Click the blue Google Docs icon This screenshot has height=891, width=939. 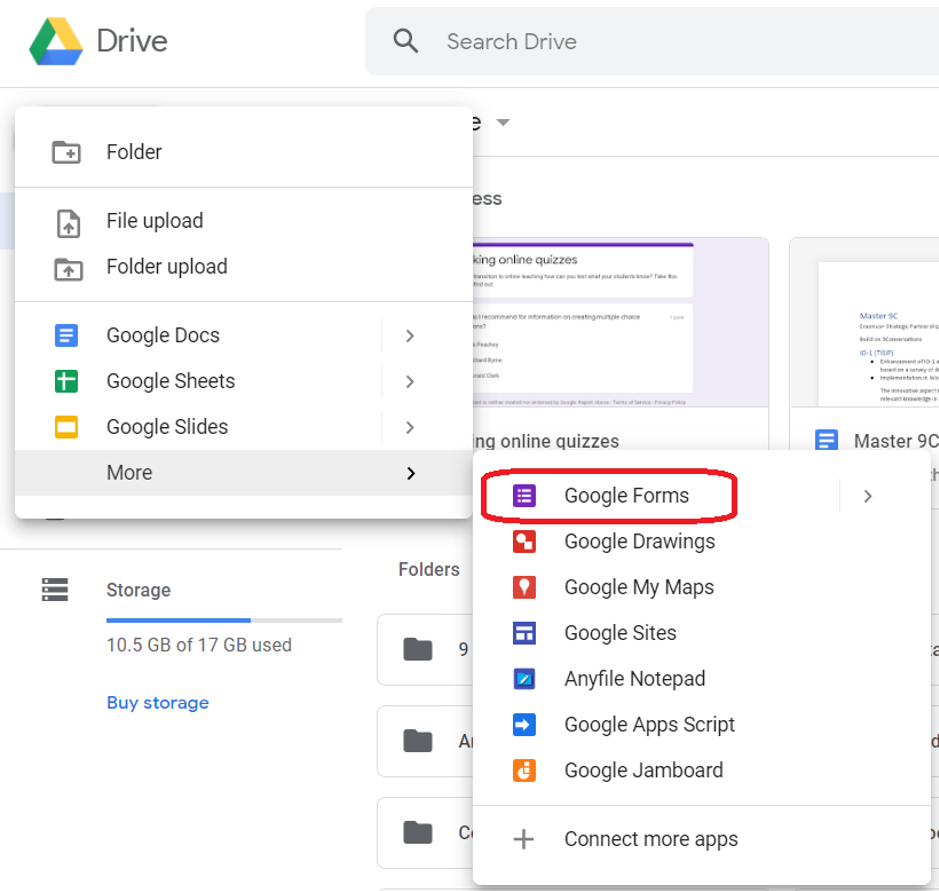pyautogui.click(x=66, y=335)
